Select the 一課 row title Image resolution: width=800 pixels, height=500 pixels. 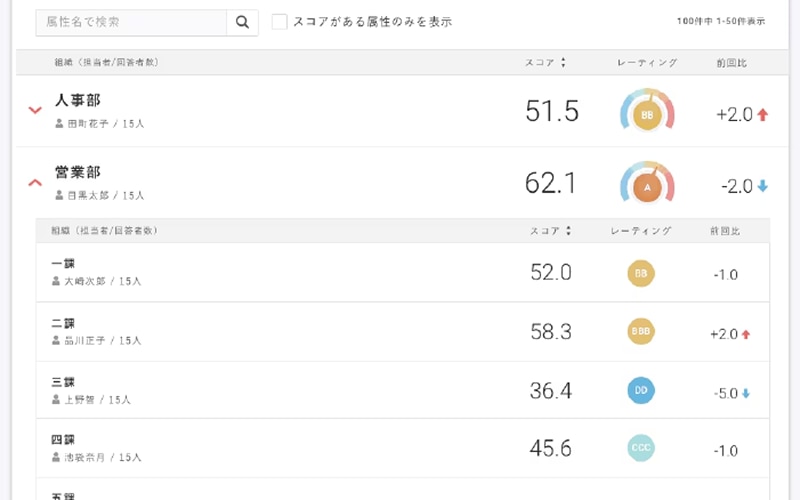click(63, 264)
